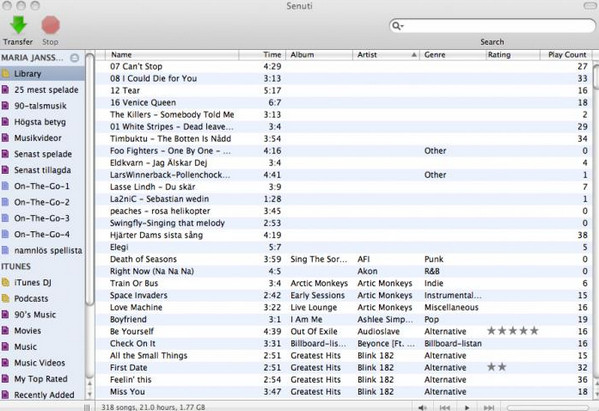The width and height of the screenshot is (599, 411).
Task: Toggle the volume speaker icon
Action: pyautogui.click(x=422, y=408)
